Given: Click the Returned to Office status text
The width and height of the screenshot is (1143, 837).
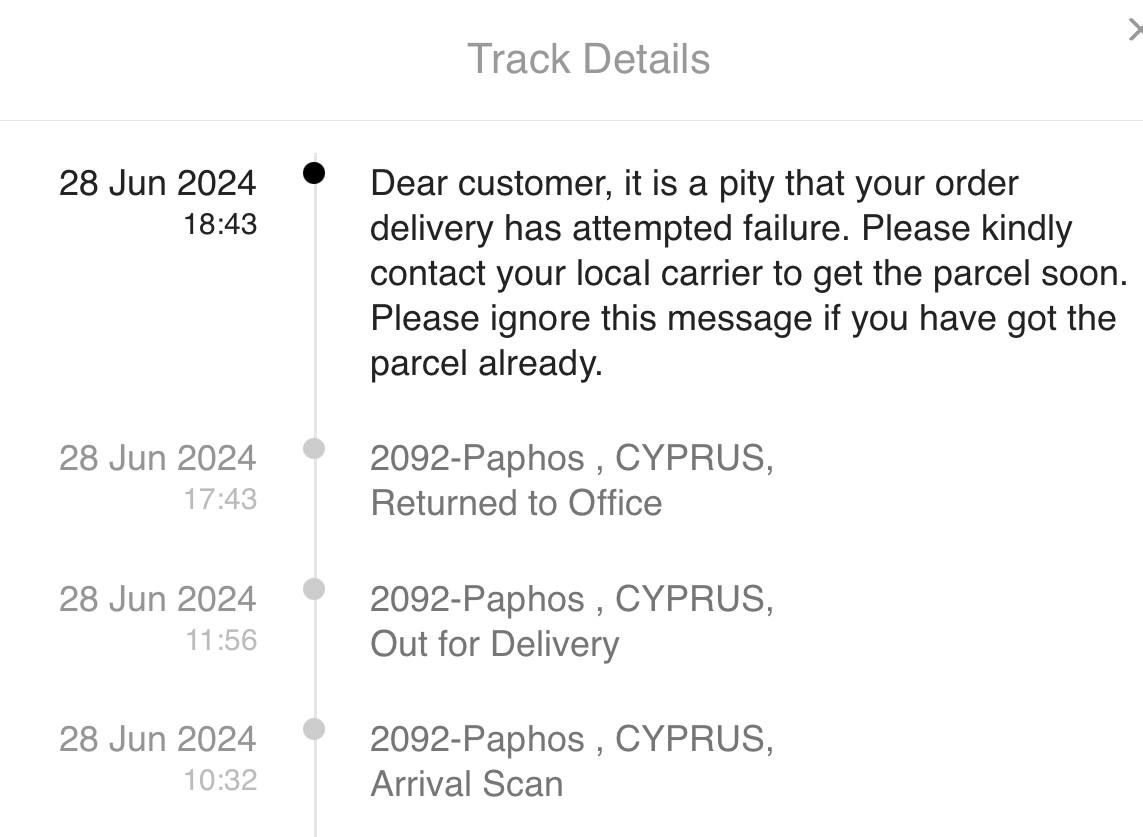Looking at the screenshot, I should coord(516,503).
